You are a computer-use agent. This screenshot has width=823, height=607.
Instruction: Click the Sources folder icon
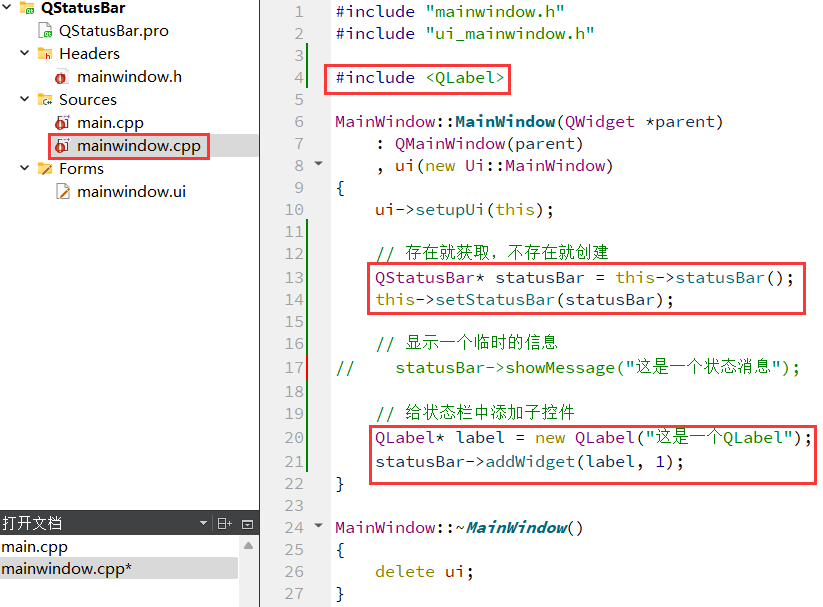[45, 99]
